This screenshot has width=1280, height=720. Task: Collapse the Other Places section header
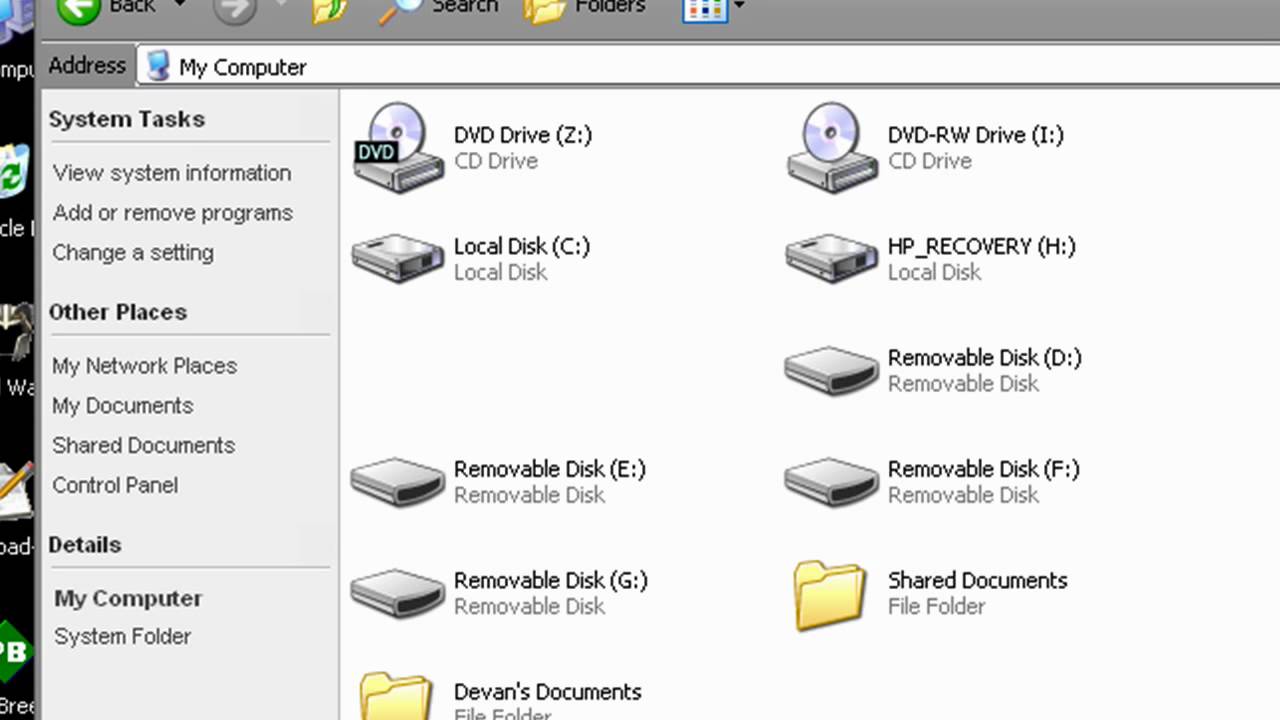(118, 312)
